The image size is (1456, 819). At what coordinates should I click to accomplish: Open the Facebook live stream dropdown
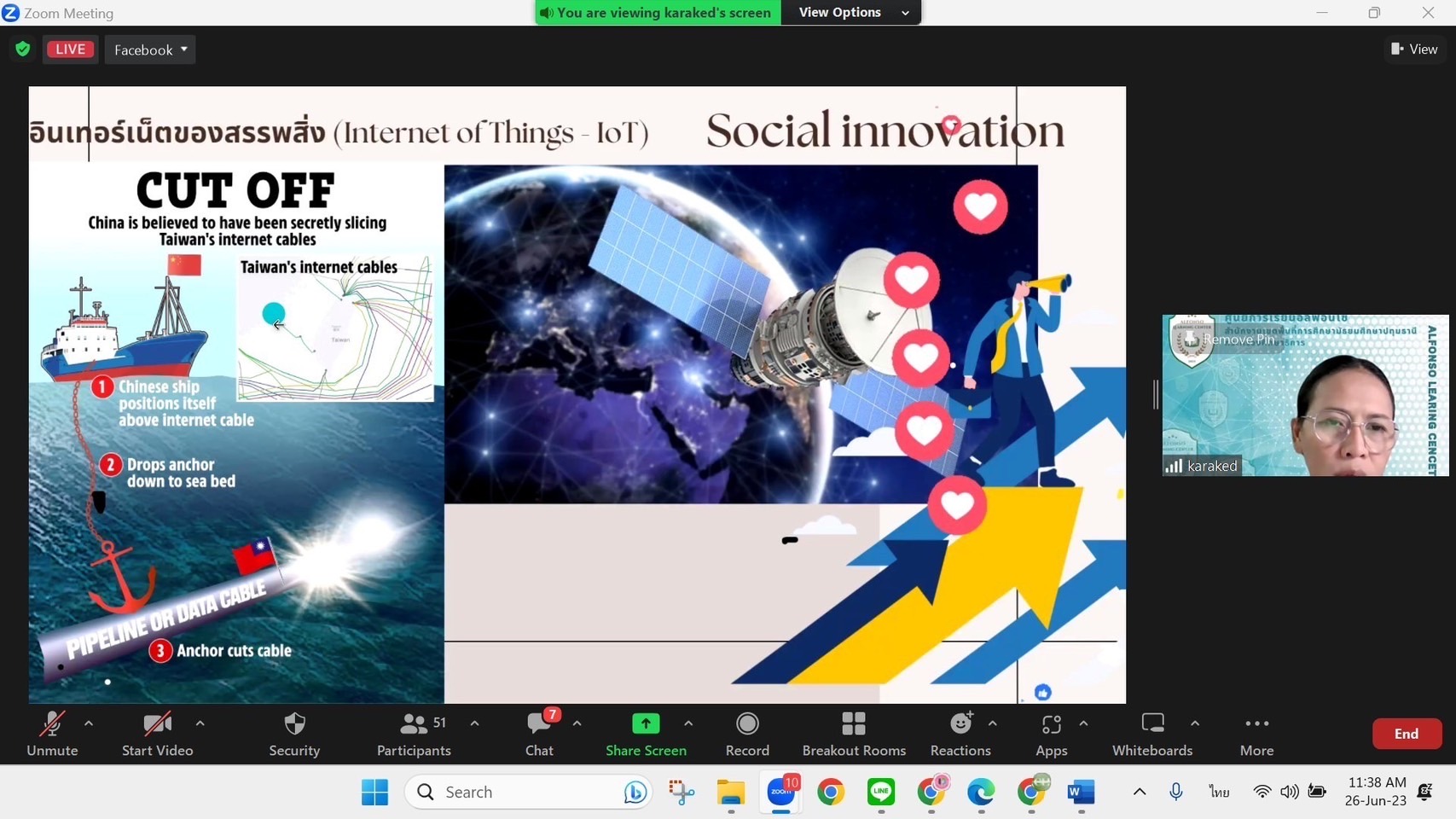point(150,49)
